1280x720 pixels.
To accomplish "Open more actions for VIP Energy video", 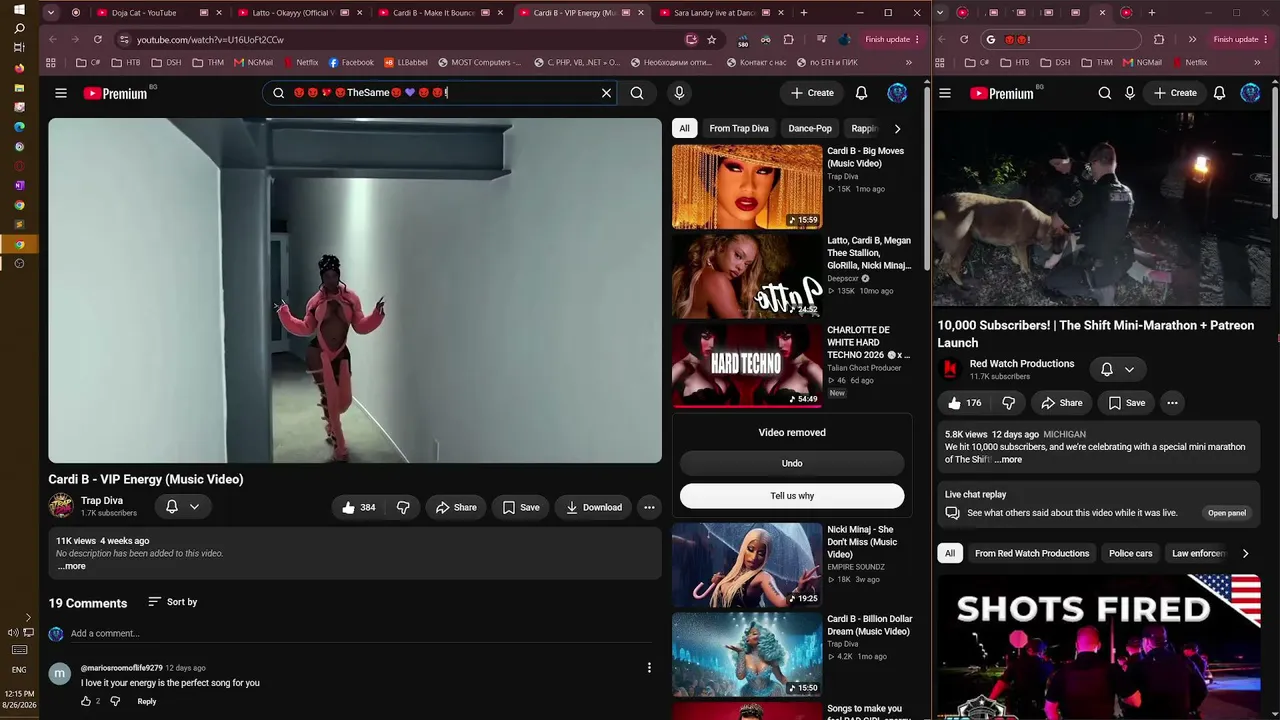I will pos(649,507).
